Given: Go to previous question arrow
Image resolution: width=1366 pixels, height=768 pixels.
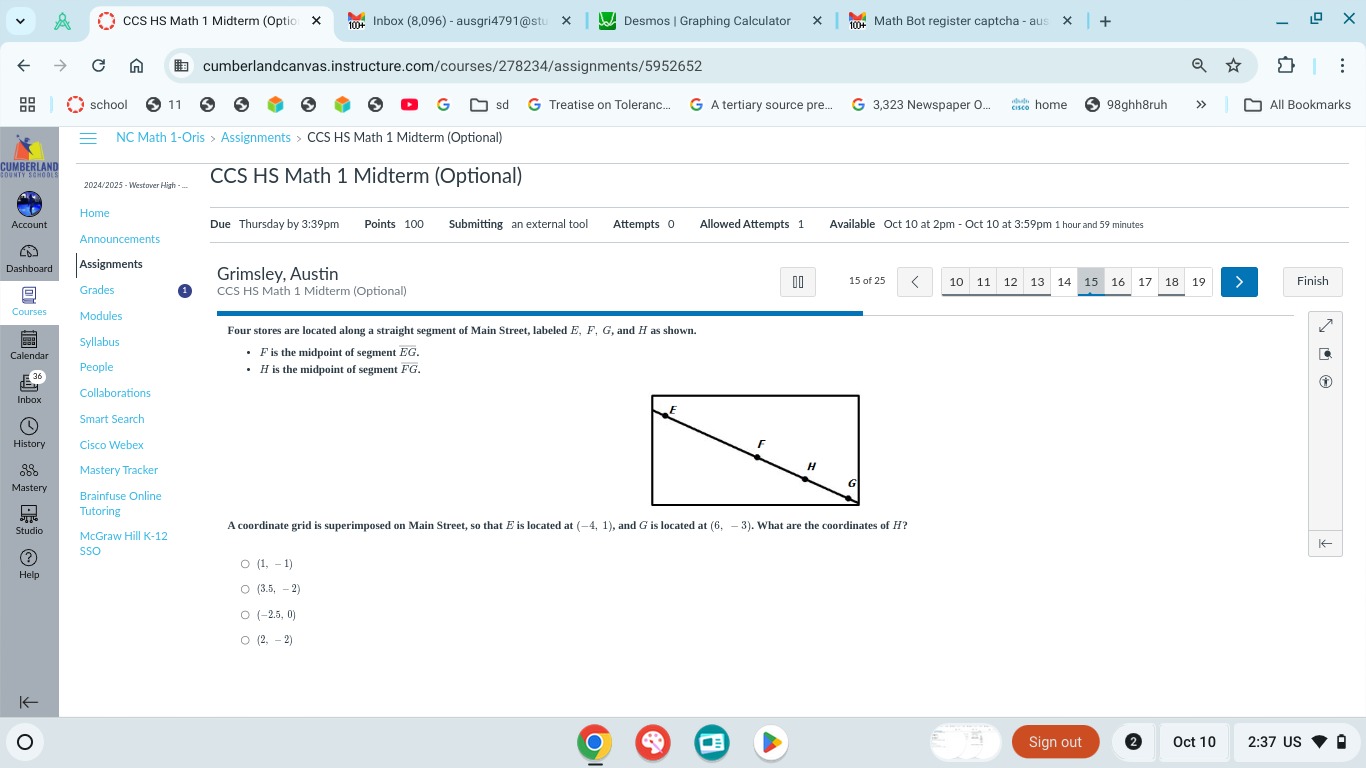Looking at the screenshot, I should pos(914,282).
